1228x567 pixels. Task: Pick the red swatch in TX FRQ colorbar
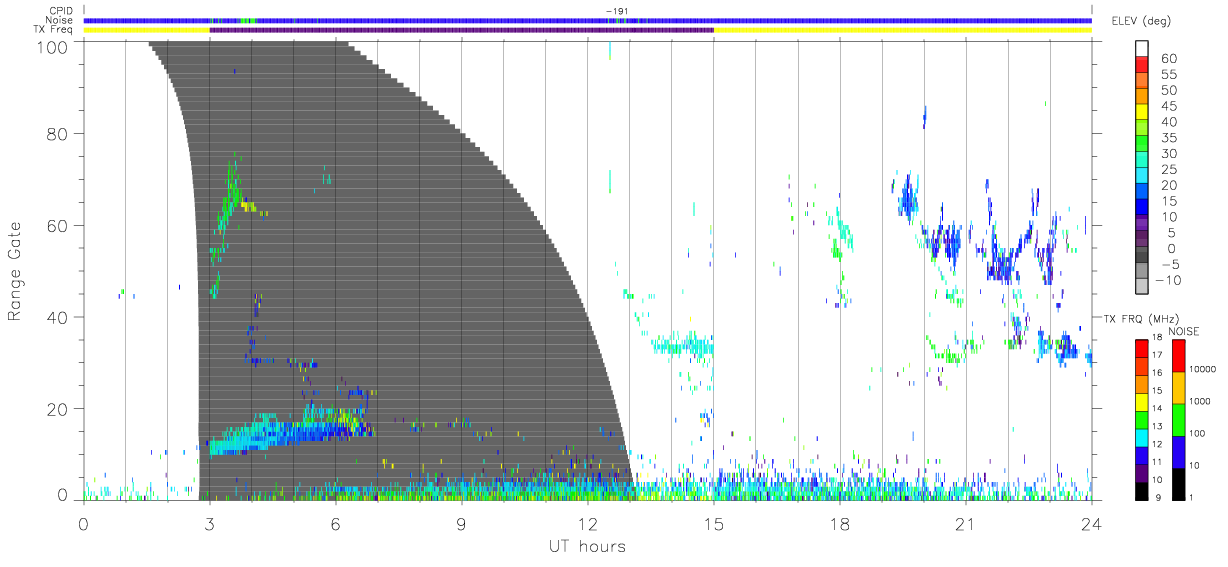1141,348
